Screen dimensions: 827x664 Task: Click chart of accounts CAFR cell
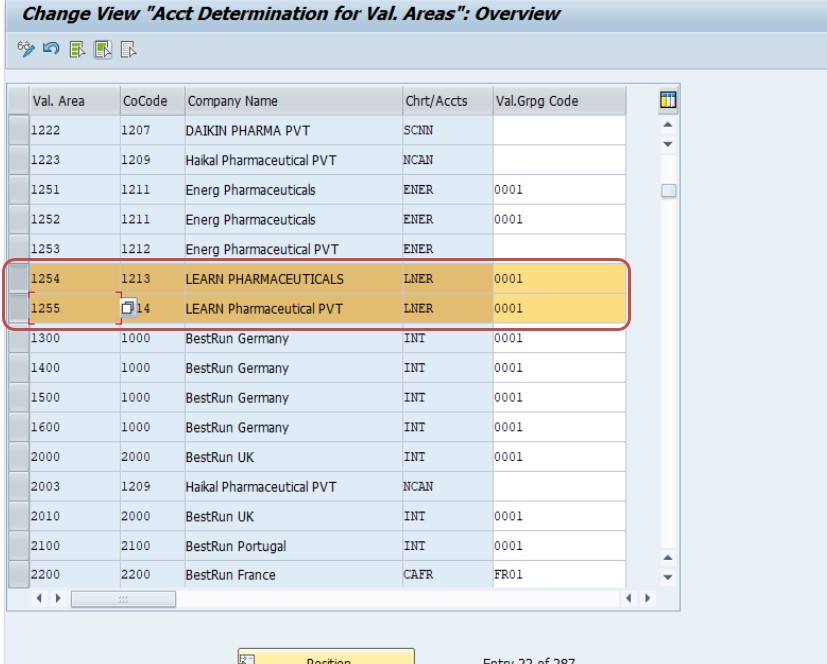(x=448, y=574)
